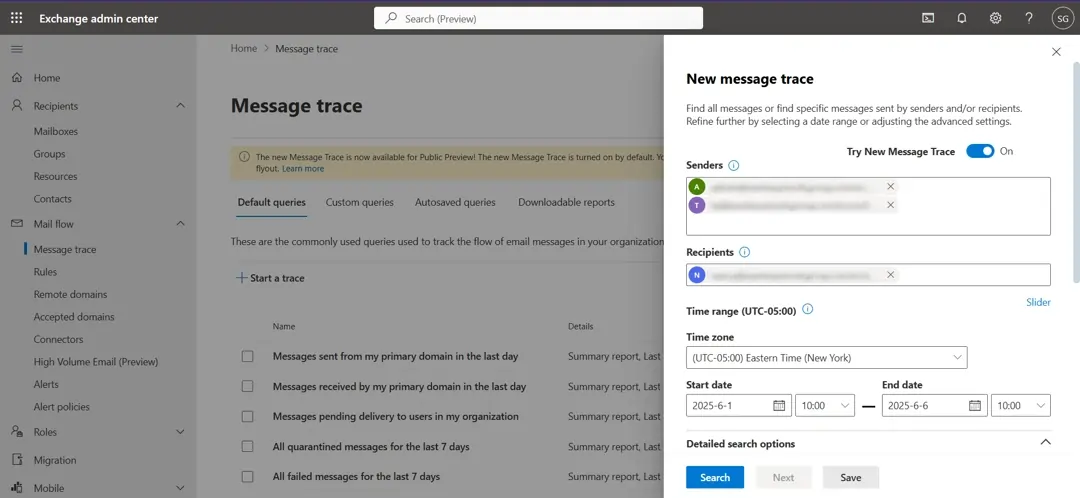
Task: Click inside the Senders input box
Action: [868, 206]
